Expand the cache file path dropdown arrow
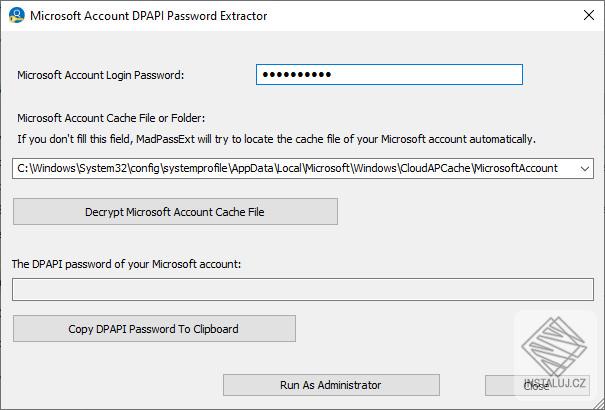Image resolution: width=605 pixels, height=410 pixels. (585, 169)
